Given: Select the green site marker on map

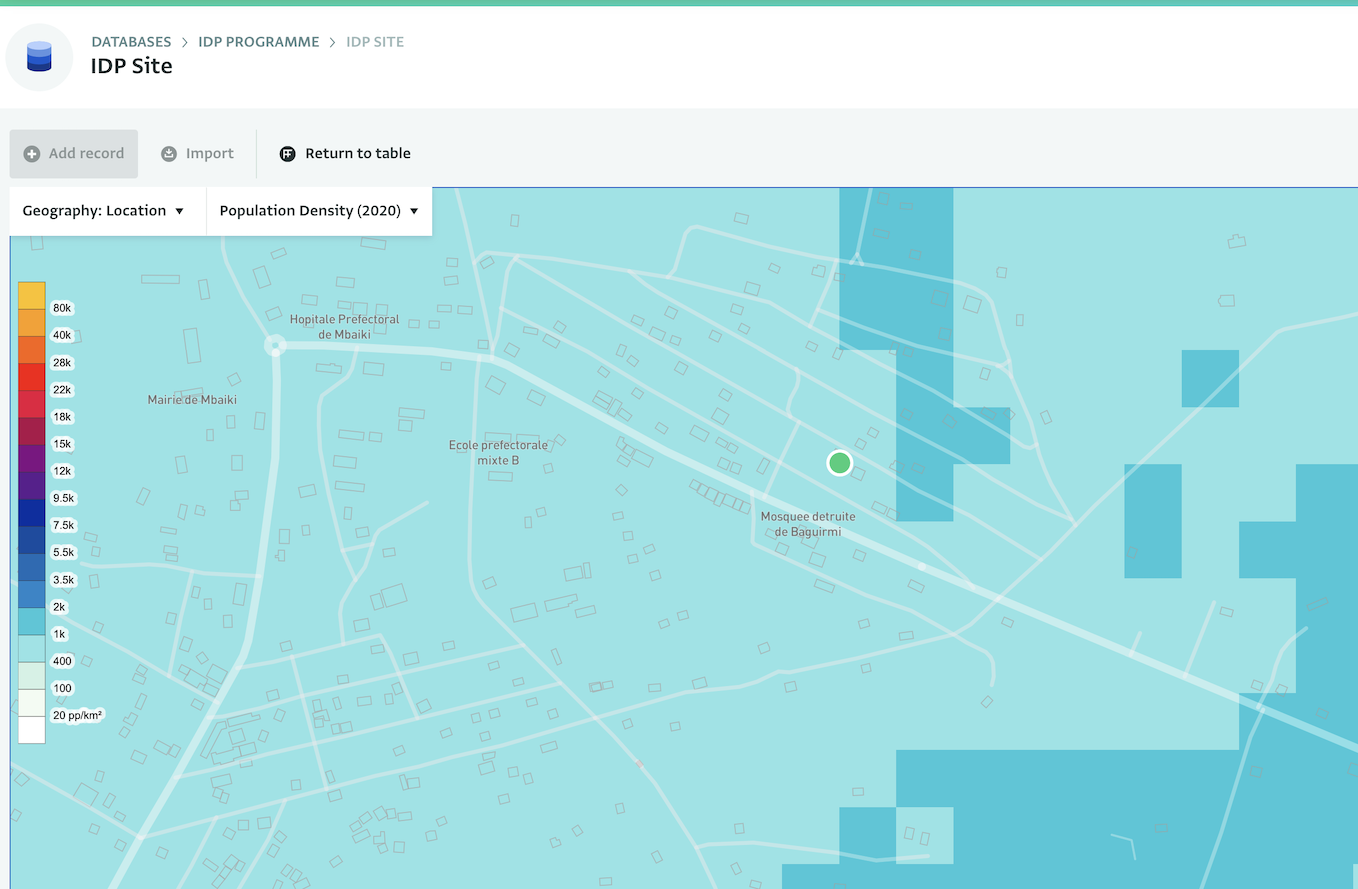Looking at the screenshot, I should coord(839,462).
